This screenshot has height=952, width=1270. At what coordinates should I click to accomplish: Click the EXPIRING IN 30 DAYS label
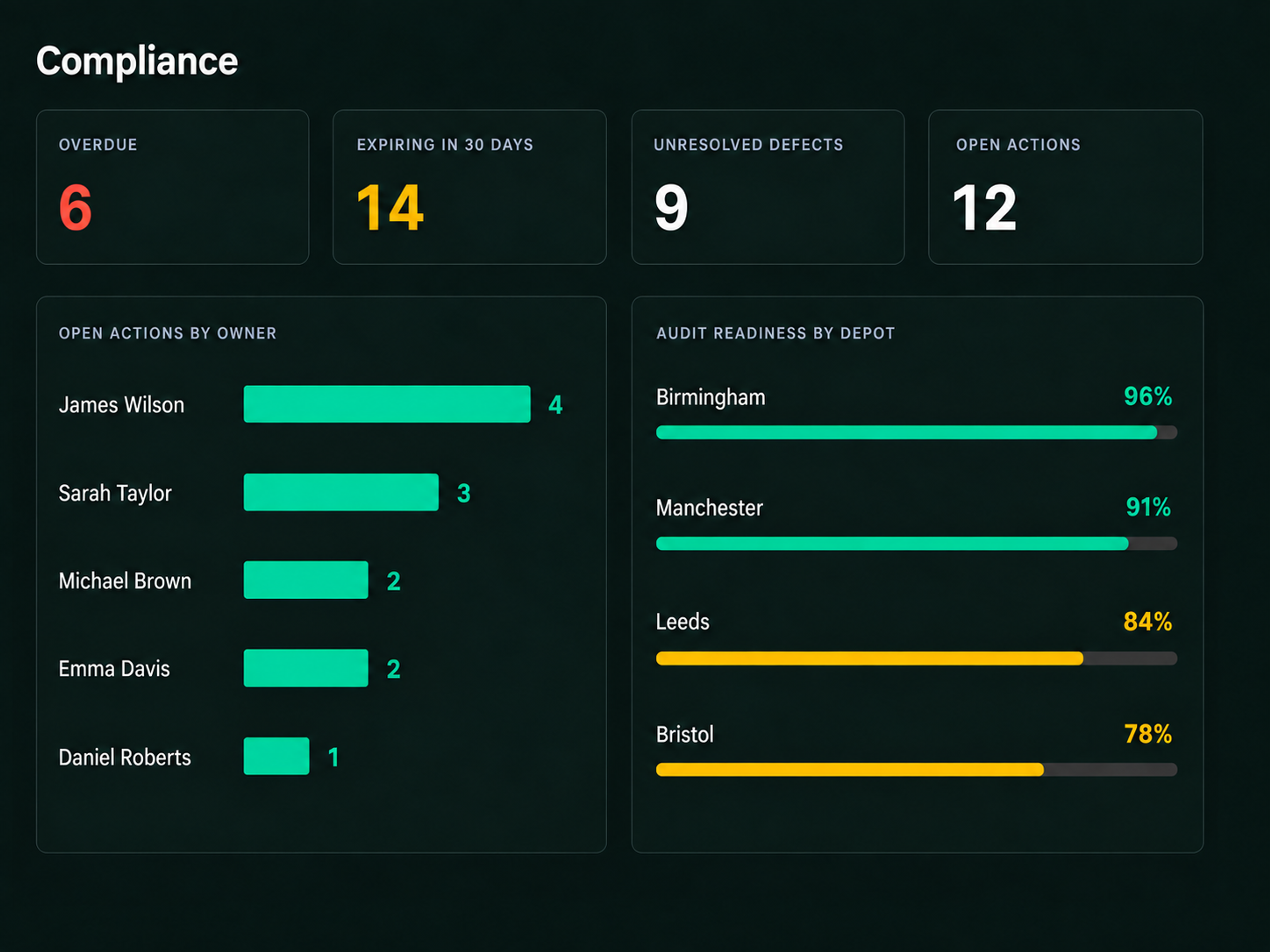click(445, 144)
